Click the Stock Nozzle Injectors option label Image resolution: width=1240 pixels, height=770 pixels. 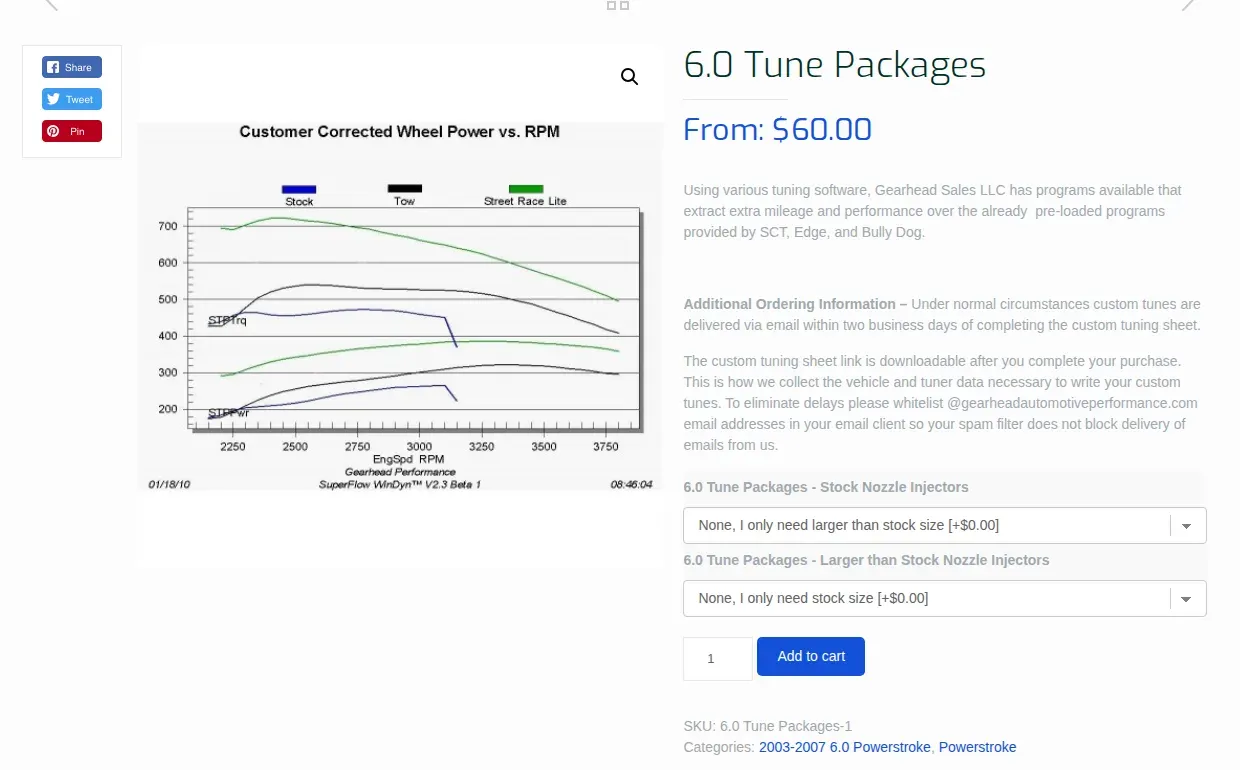coord(826,487)
